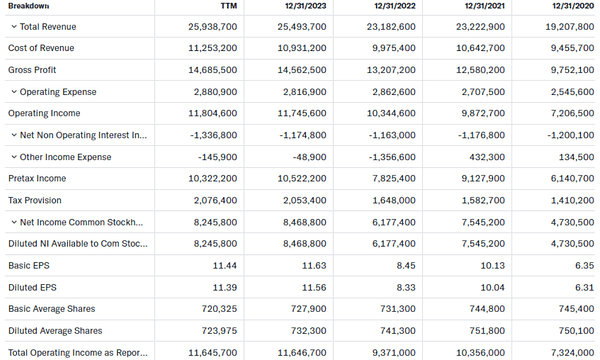Screen dimensions: 600x360
Task: Click the Operating Income row label
Action: (44, 113)
